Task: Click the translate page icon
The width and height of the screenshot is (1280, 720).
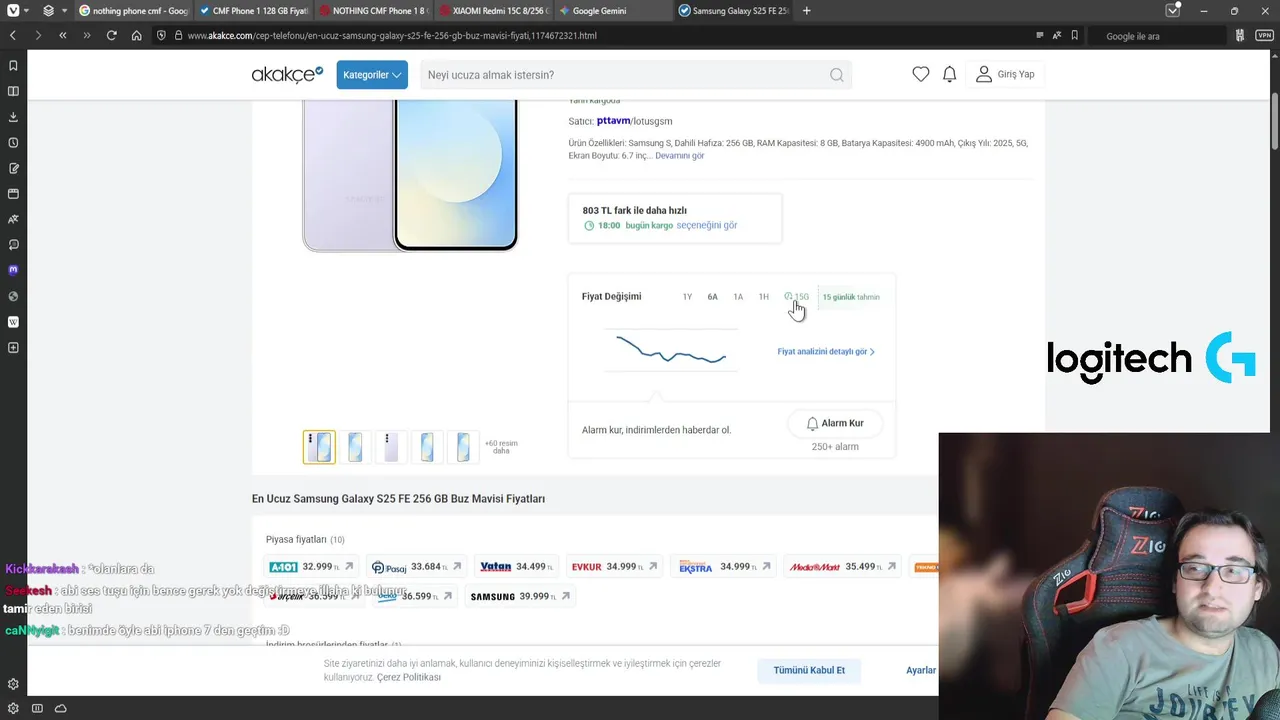Action: 1057,35
